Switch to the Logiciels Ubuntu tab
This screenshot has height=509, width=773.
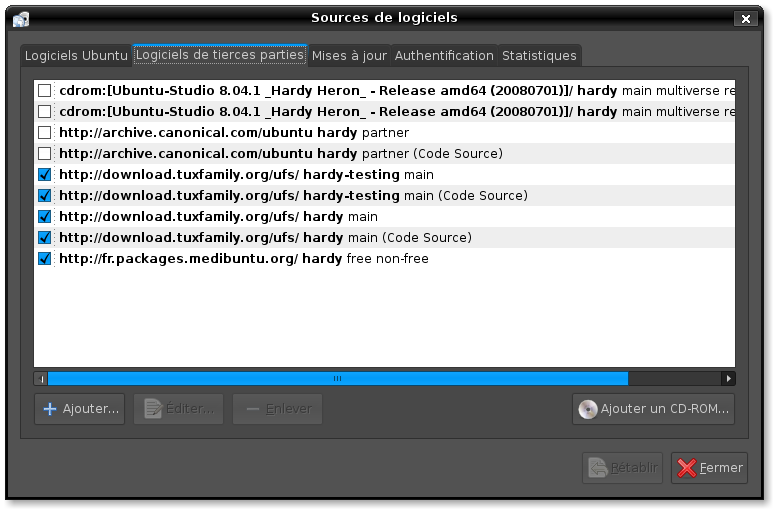[76, 56]
